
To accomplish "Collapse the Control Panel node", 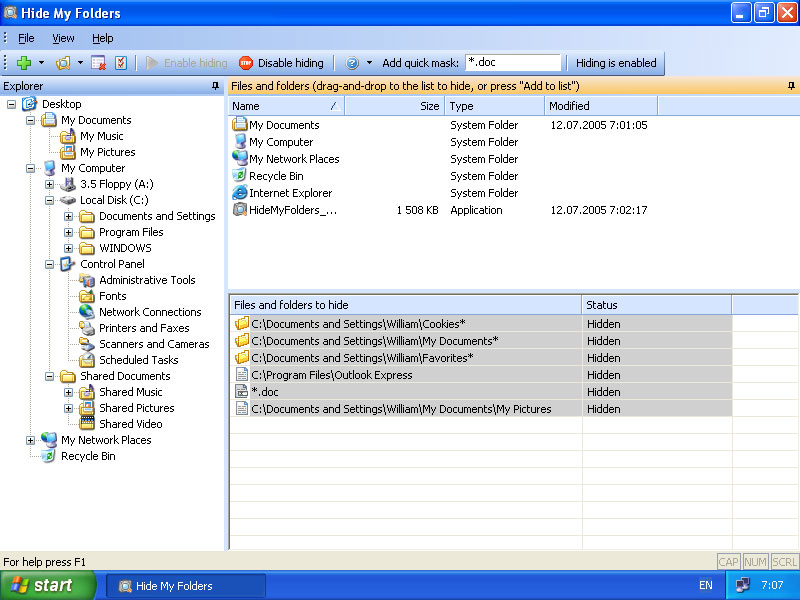I will tap(49, 264).
